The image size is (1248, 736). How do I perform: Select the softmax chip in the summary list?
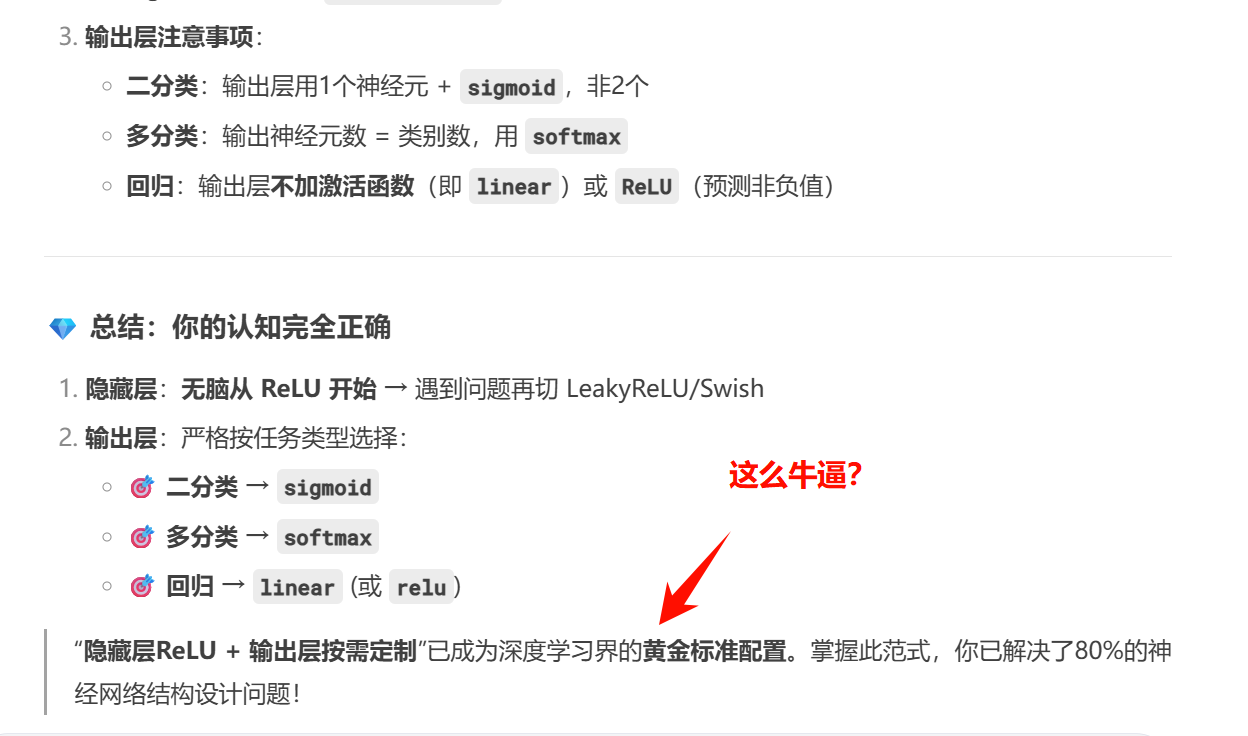click(x=327, y=537)
